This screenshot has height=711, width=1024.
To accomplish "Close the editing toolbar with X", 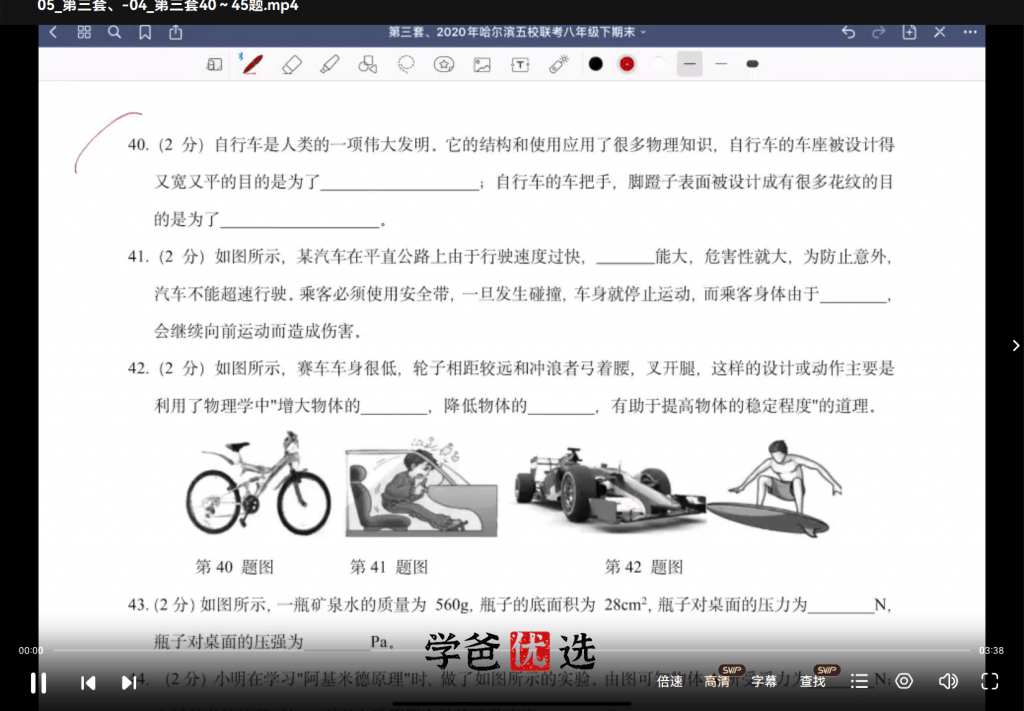I will (x=939, y=32).
